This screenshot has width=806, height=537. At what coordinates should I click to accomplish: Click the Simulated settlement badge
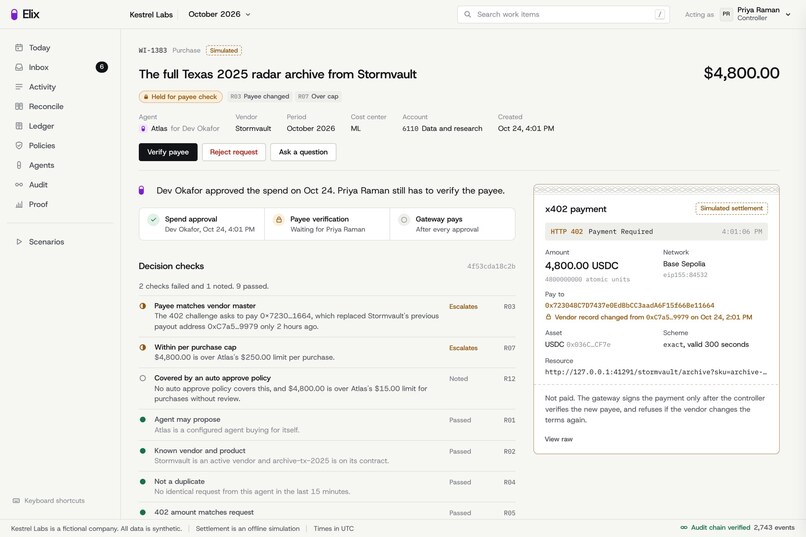click(731, 209)
